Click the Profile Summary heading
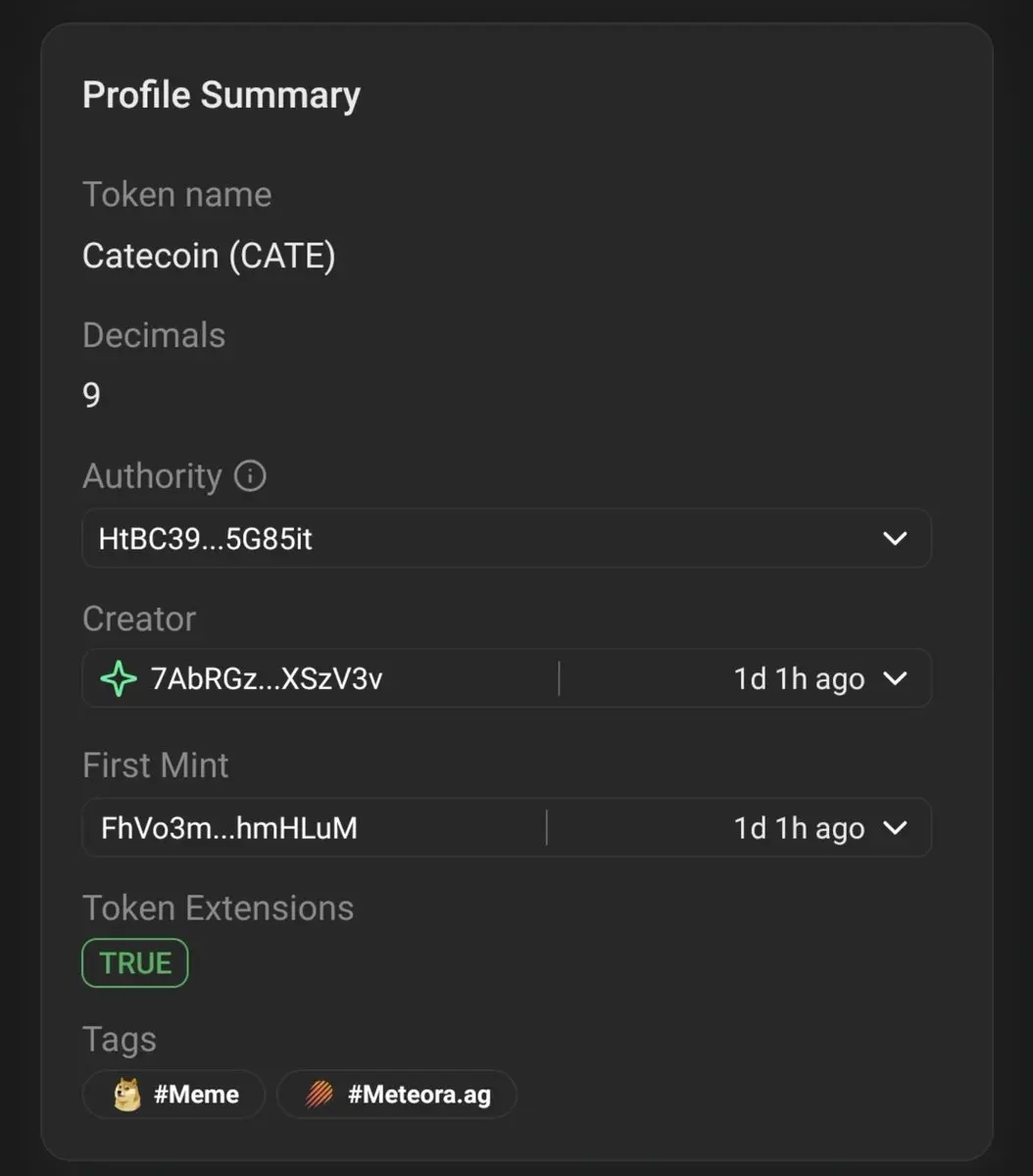1033x1176 pixels. pos(221,95)
